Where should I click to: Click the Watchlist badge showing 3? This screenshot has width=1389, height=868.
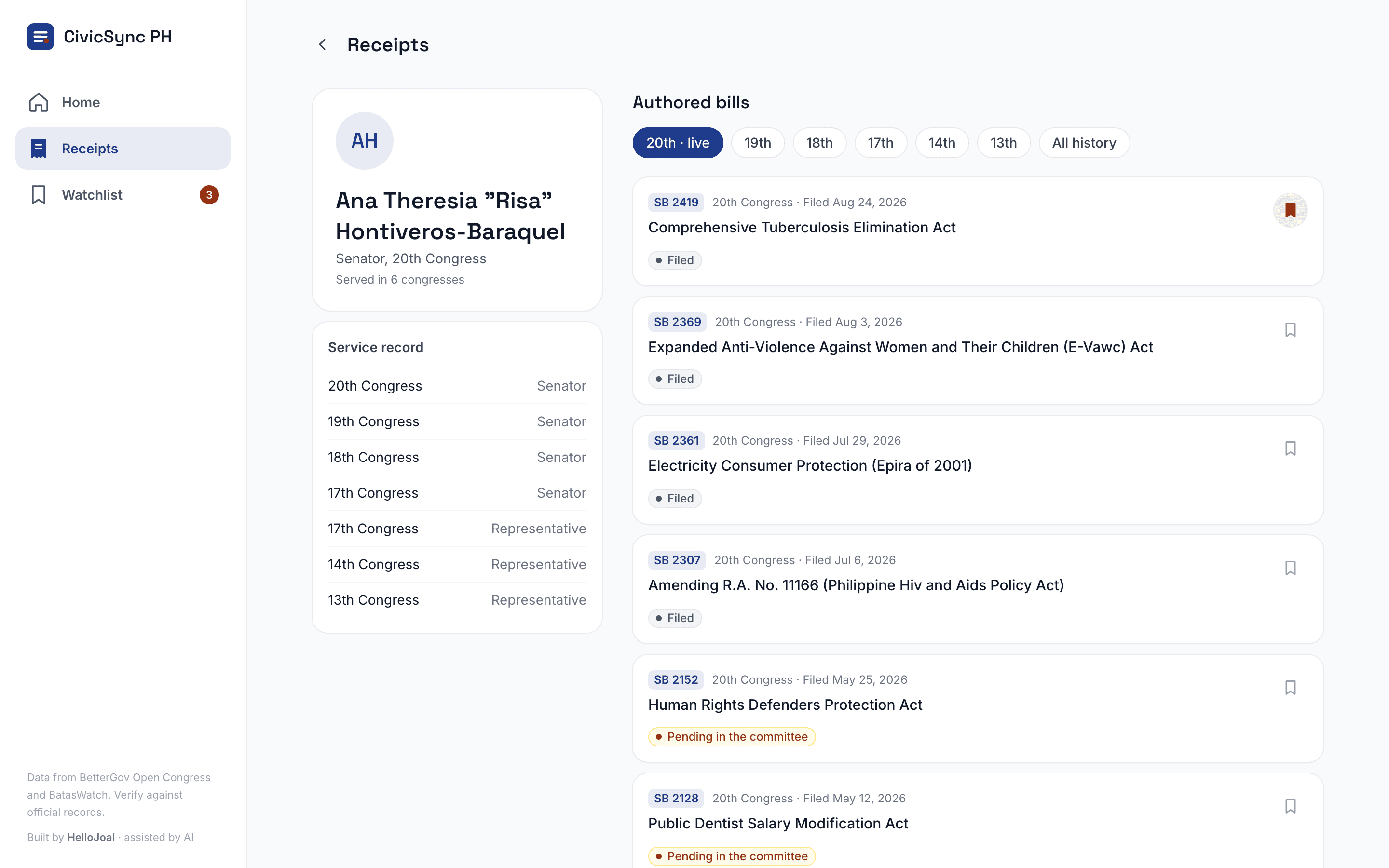tap(209, 195)
